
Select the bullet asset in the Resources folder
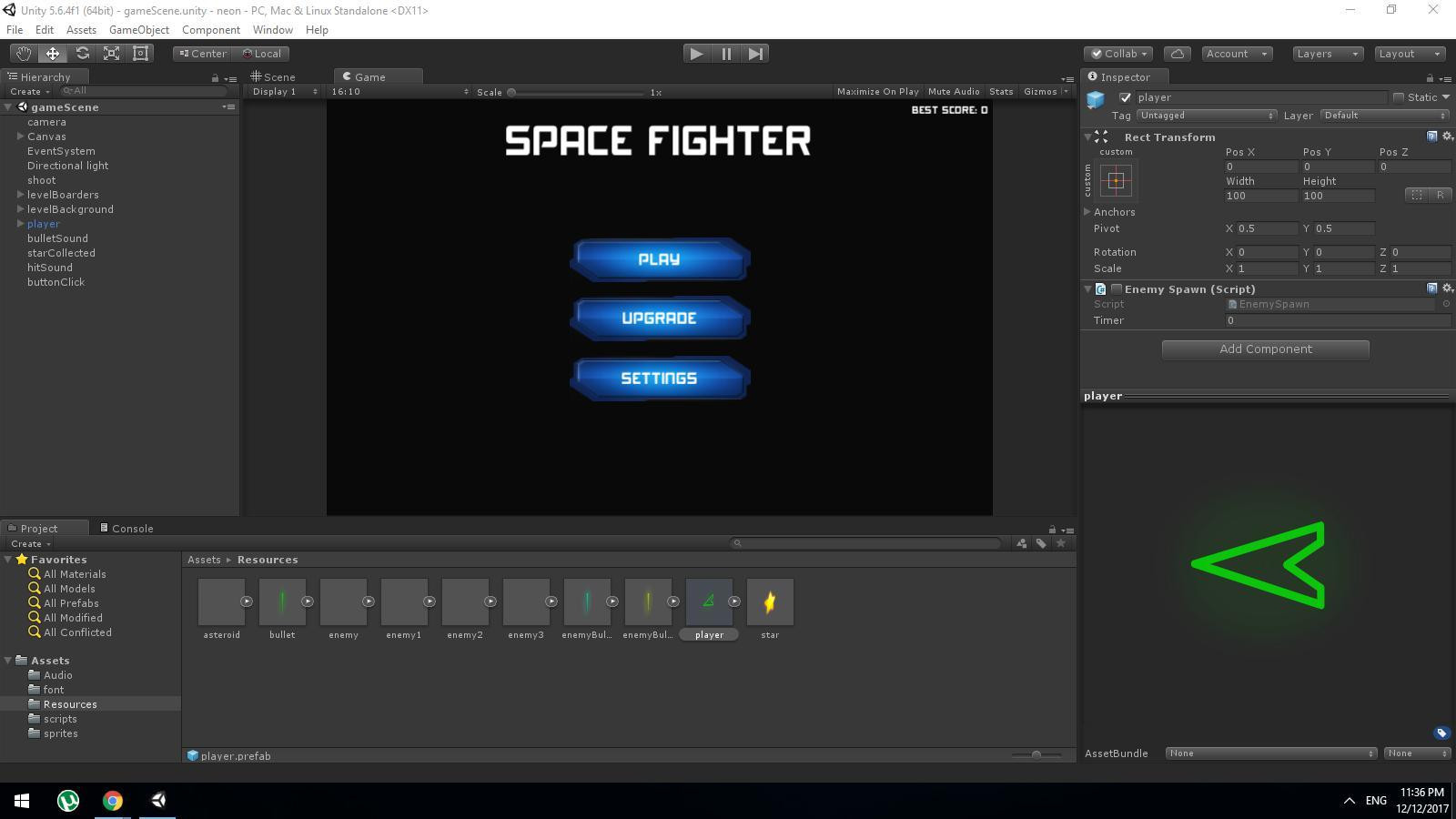282,601
